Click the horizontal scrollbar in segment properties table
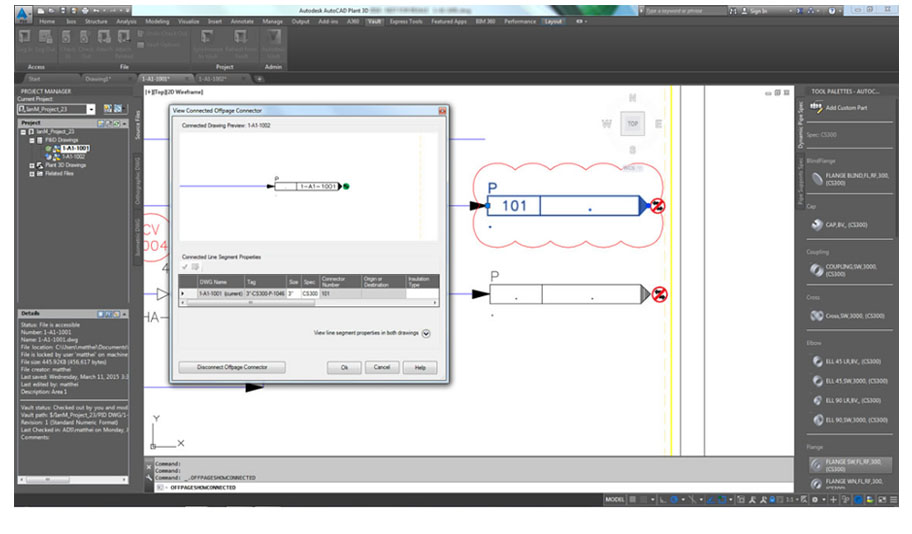Image resolution: width=912 pixels, height=534 pixels. pyautogui.click(x=309, y=302)
